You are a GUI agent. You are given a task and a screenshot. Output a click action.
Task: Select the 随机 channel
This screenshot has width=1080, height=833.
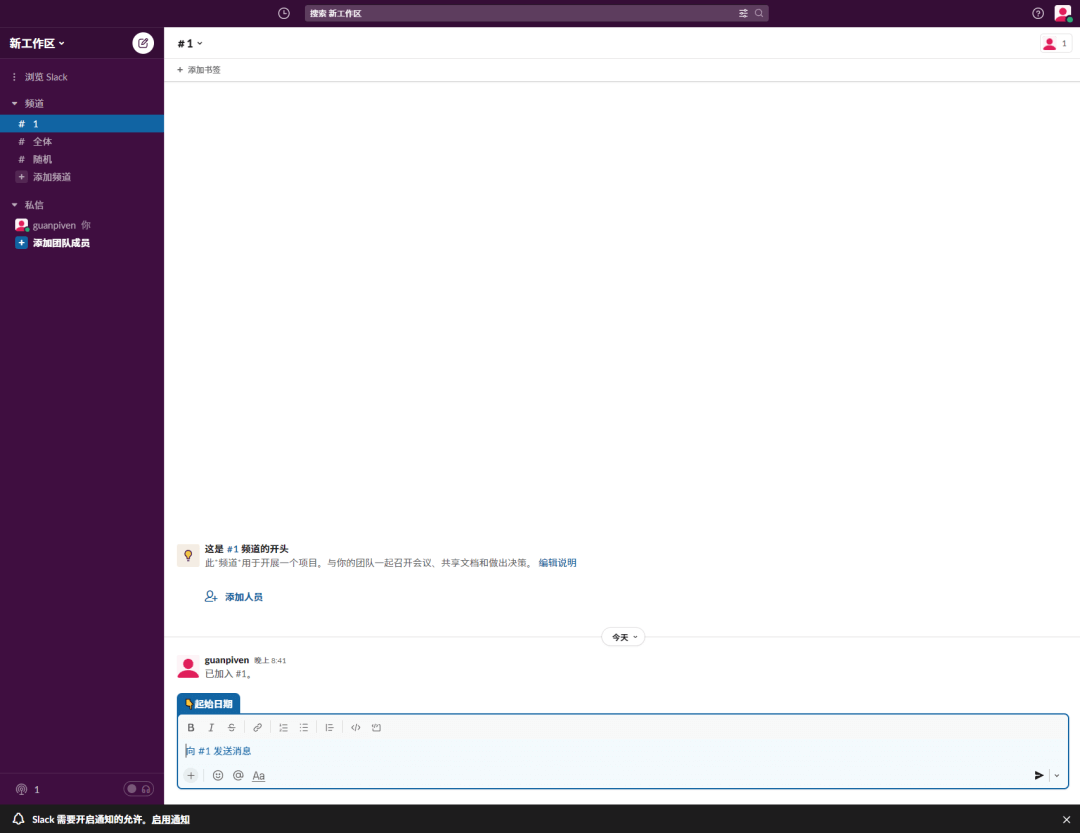(82, 159)
